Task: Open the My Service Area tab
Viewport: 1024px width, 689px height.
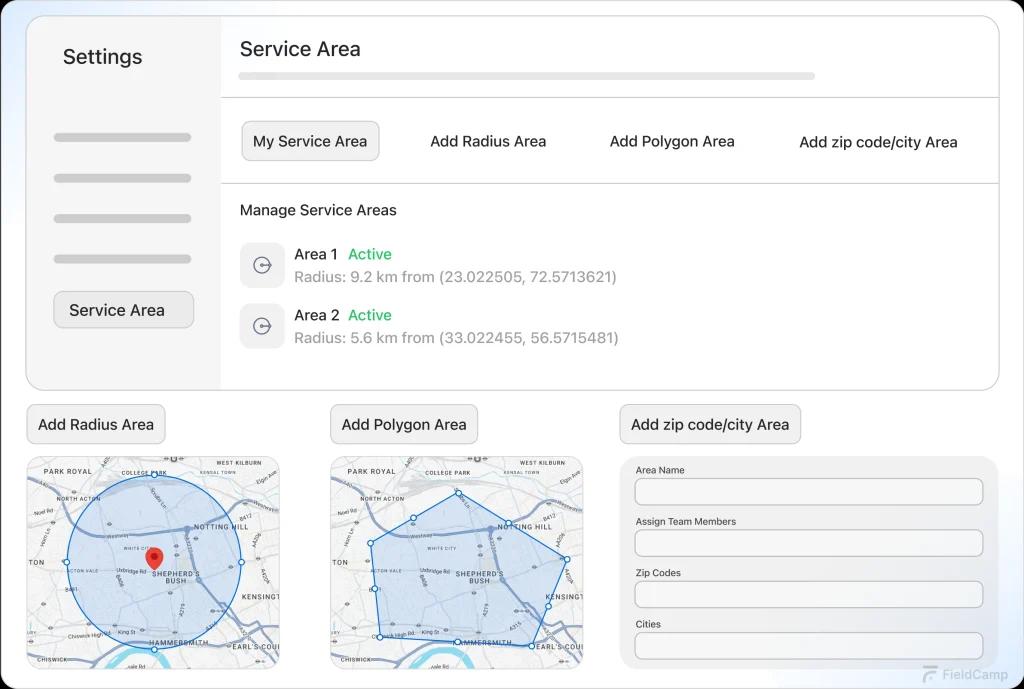Action: 310,141
